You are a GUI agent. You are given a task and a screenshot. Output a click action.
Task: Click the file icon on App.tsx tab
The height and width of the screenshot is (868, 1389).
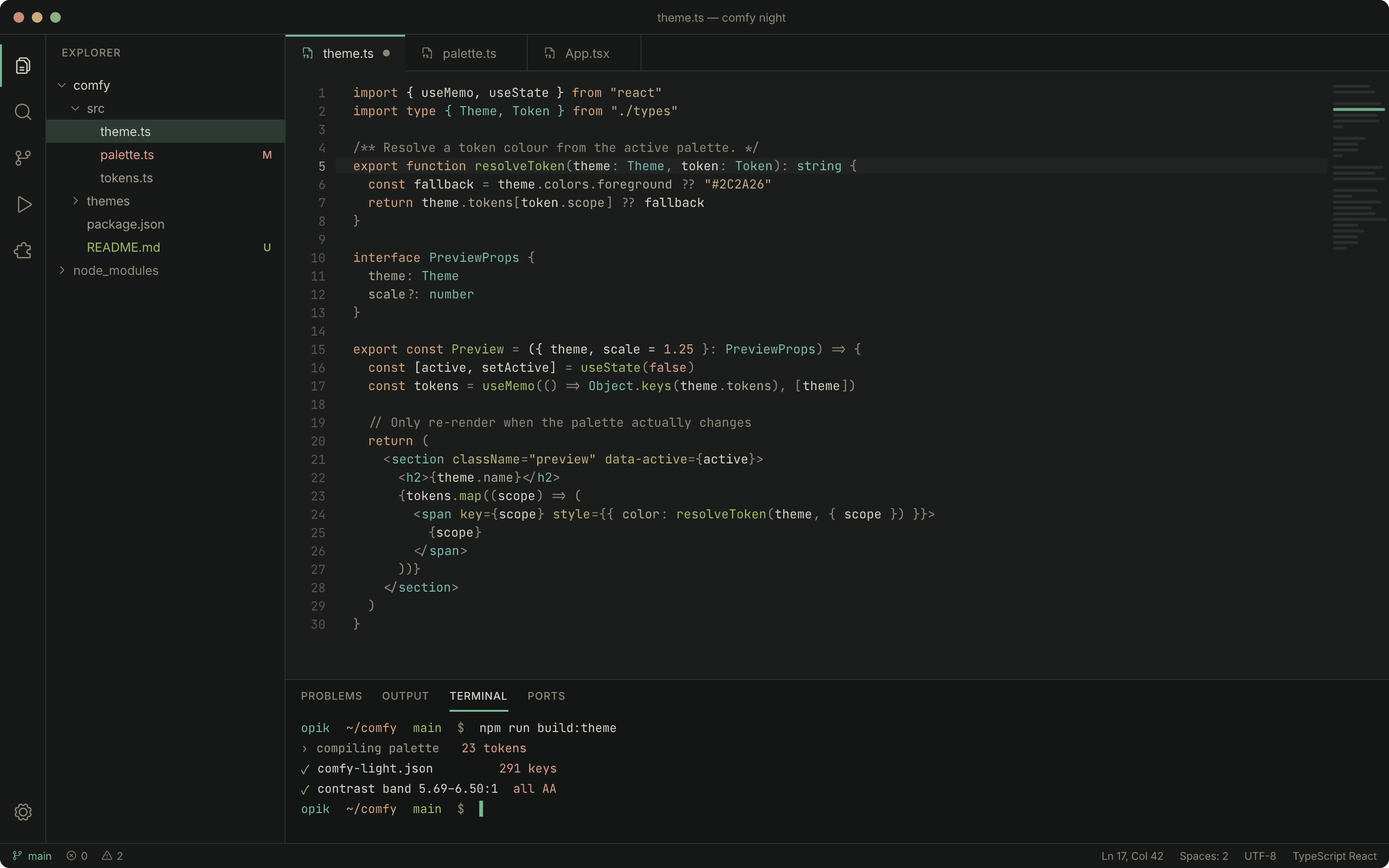point(549,54)
